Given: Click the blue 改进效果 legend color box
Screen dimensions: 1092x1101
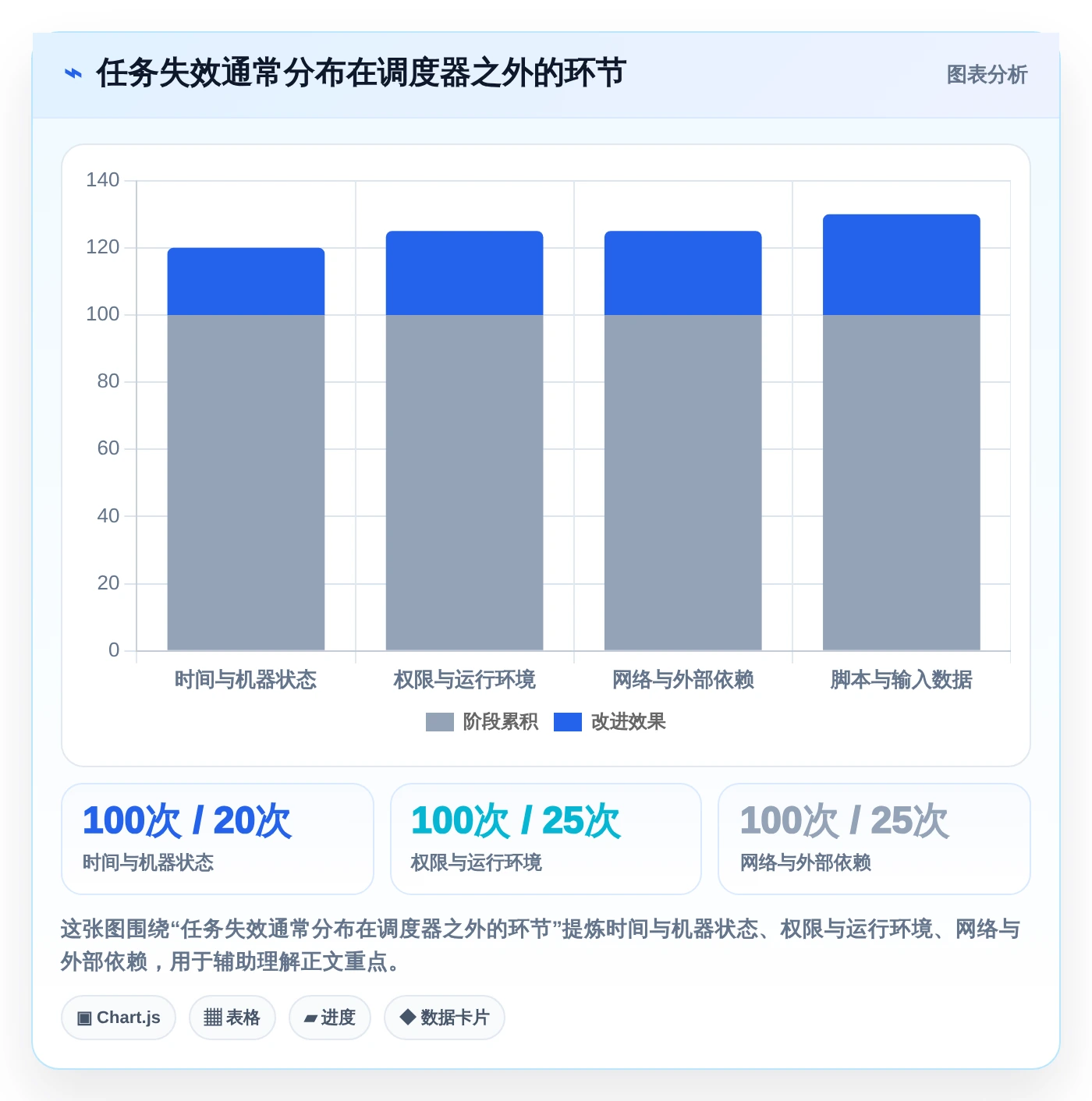Looking at the screenshot, I should (568, 722).
